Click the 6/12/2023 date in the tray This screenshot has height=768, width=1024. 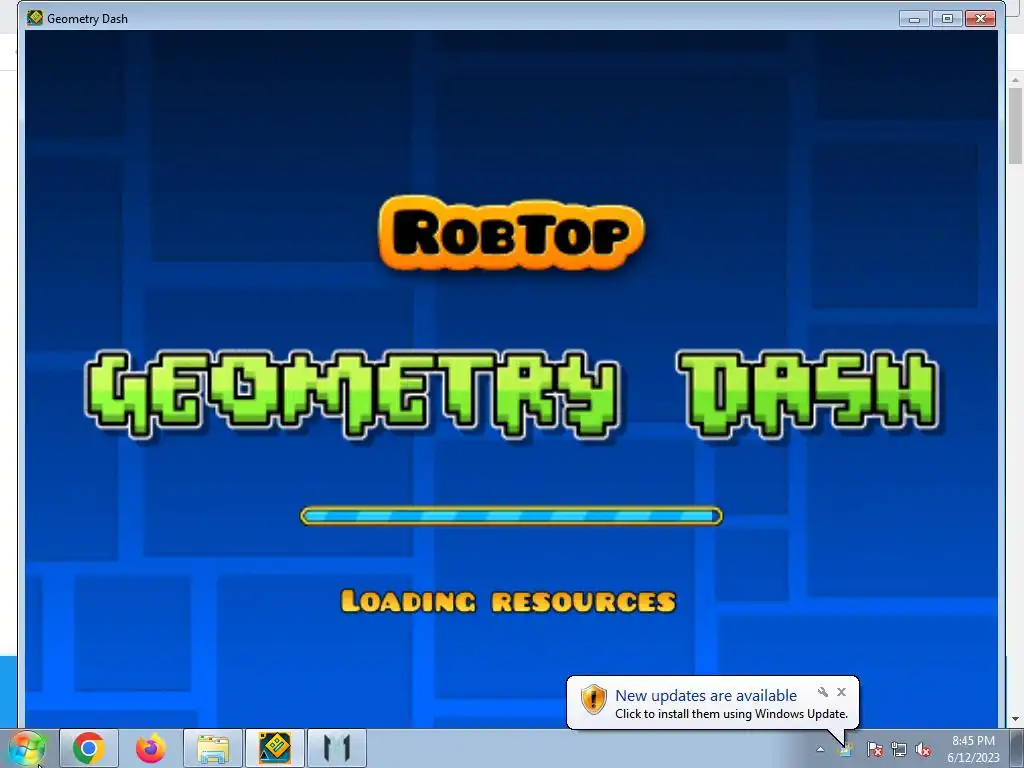click(973, 758)
